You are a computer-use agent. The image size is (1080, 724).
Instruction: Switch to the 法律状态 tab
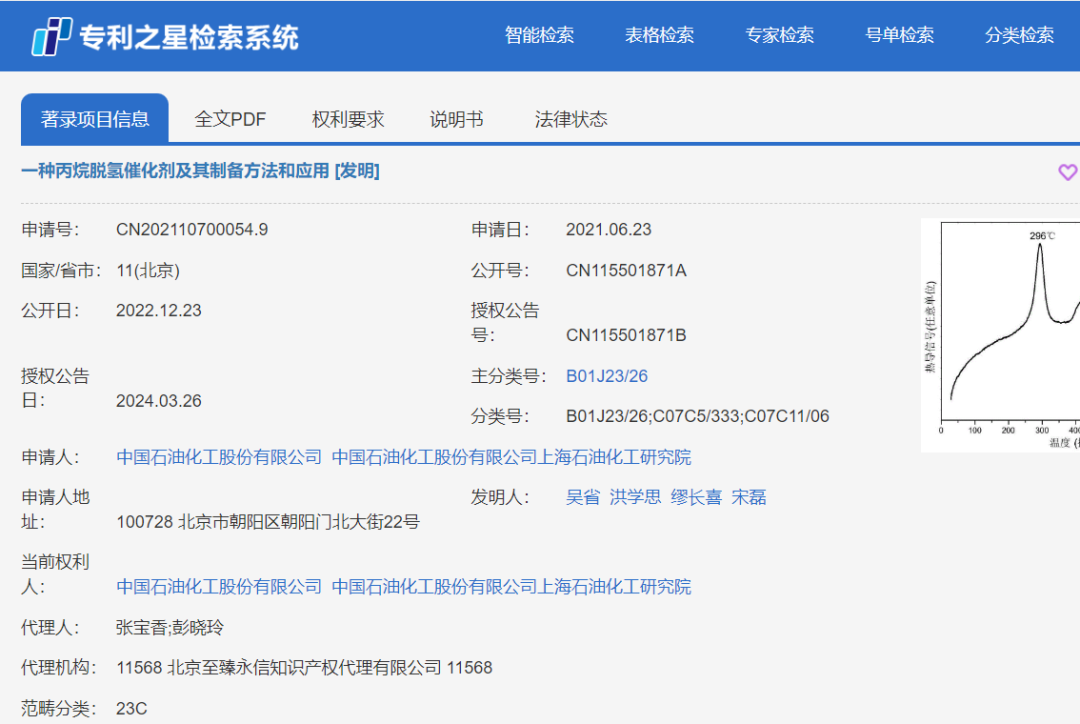click(x=571, y=119)
